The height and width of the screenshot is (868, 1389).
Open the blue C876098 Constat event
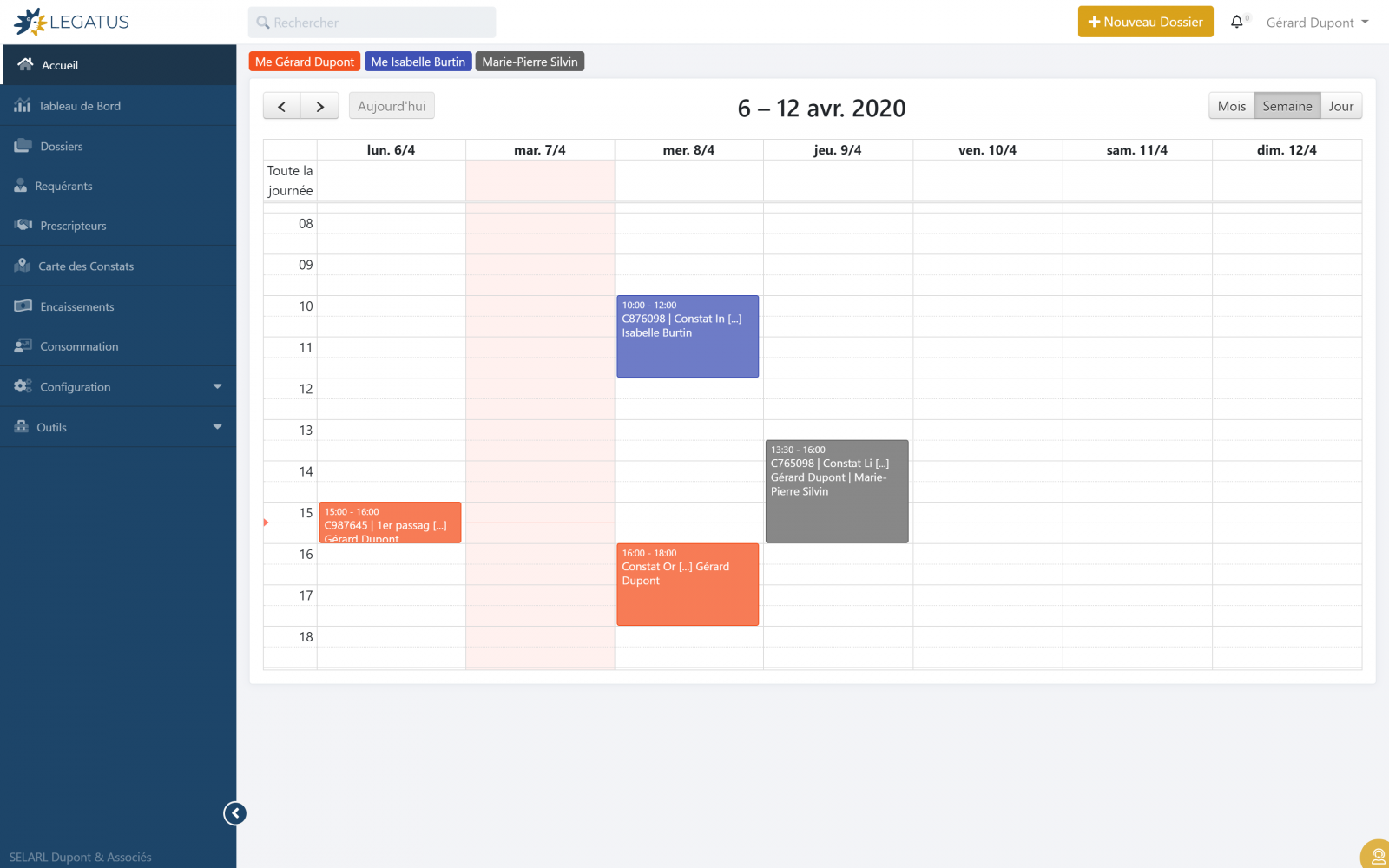click(688, 337)
